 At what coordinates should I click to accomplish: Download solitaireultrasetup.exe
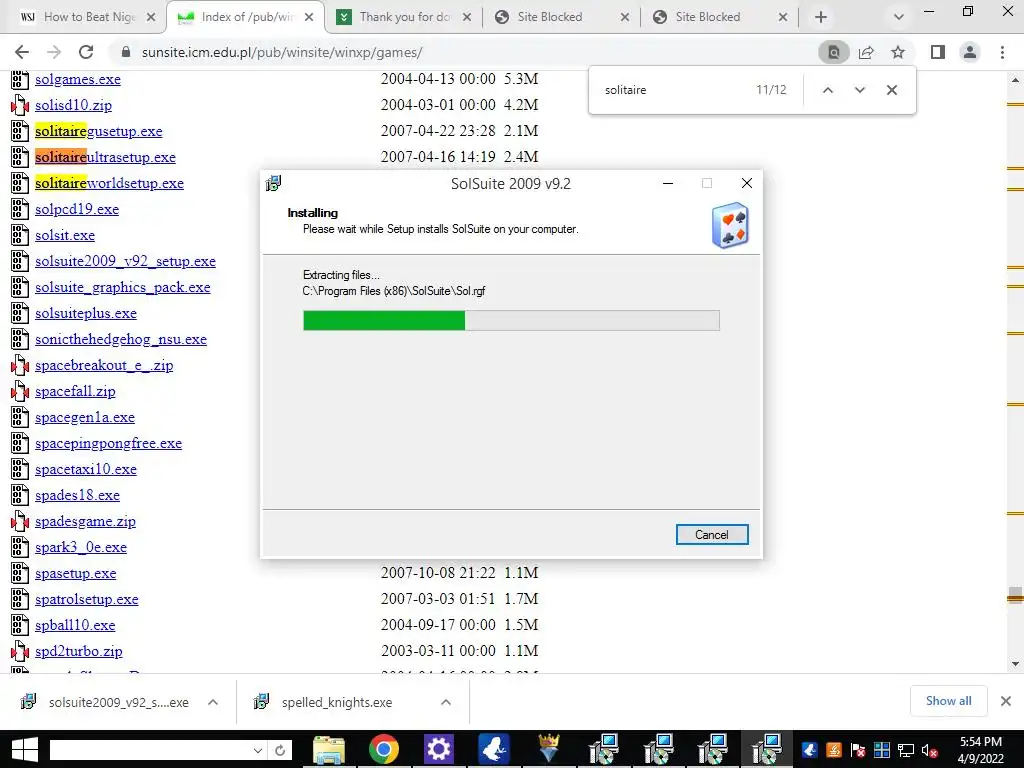105,157
